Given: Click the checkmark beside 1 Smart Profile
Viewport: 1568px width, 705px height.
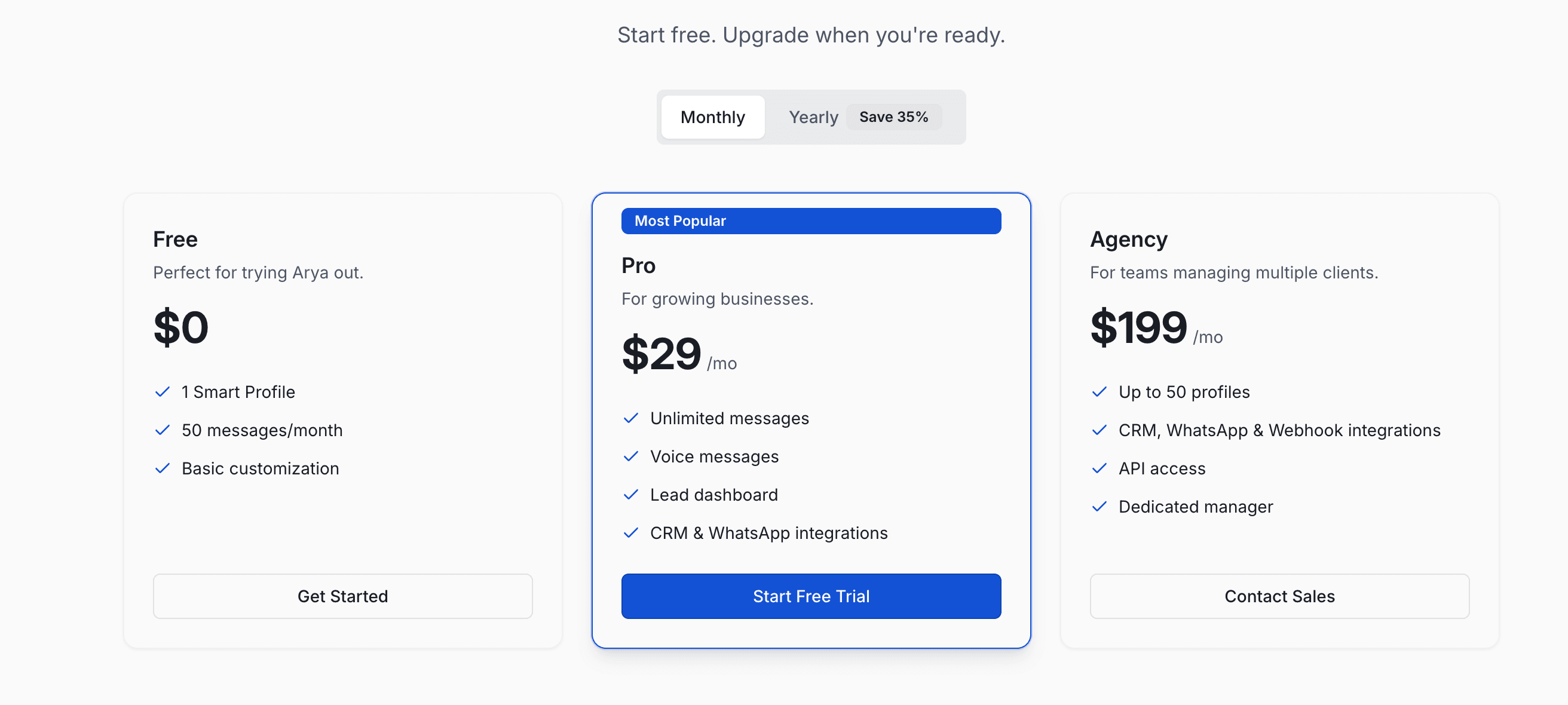Looking at the screenshot, I should point(162,392).
